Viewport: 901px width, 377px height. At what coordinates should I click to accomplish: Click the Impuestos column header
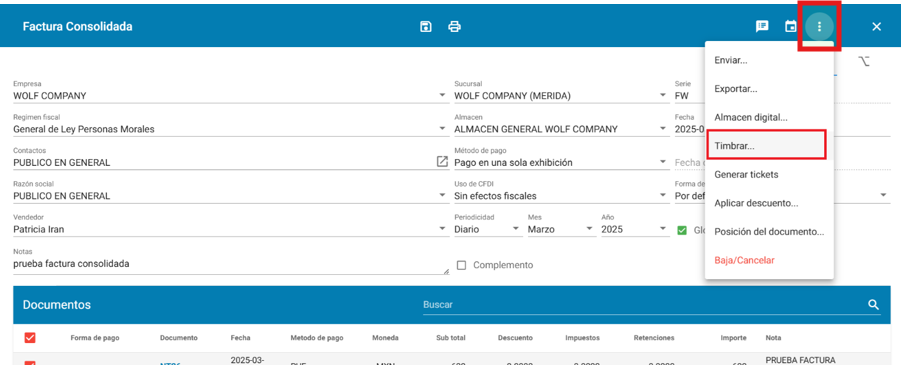coord(583,338)
